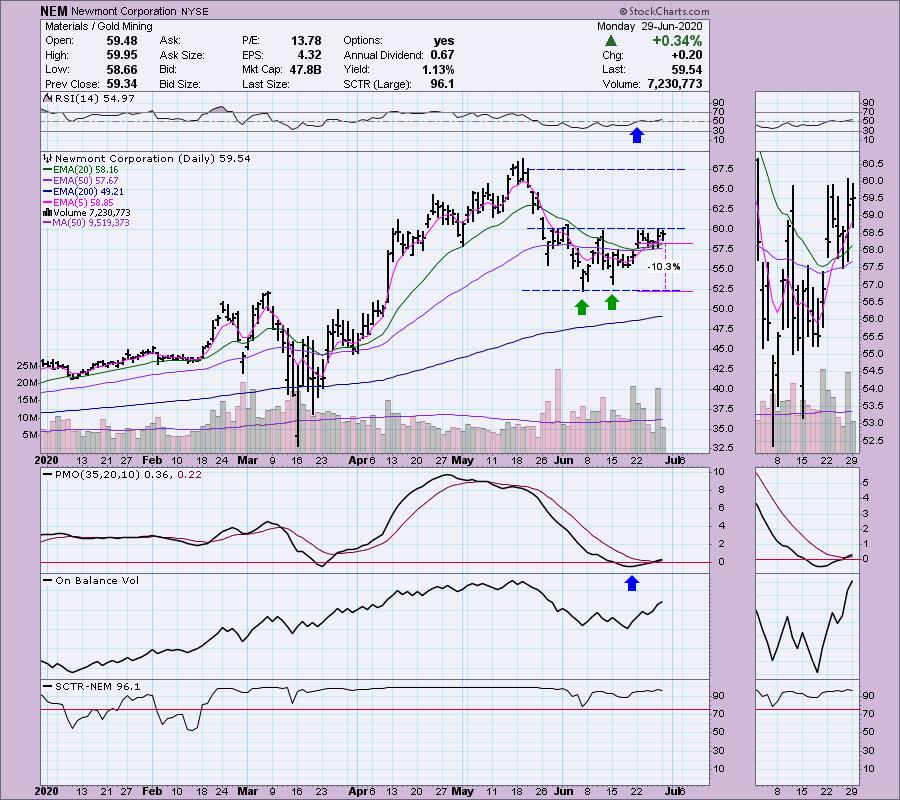Viewport: 900px width, 800px height.
Task: Click the Low value 58.66
Action: 122,69
